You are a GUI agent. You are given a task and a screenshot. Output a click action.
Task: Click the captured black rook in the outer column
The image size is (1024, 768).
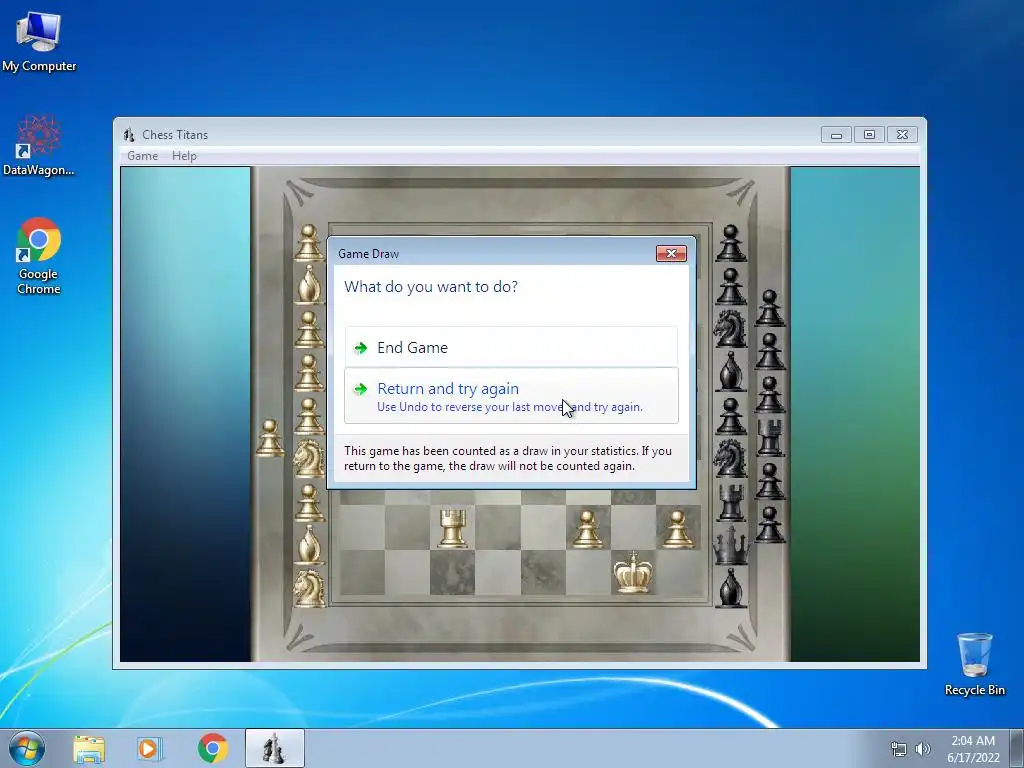pos(770,437)
